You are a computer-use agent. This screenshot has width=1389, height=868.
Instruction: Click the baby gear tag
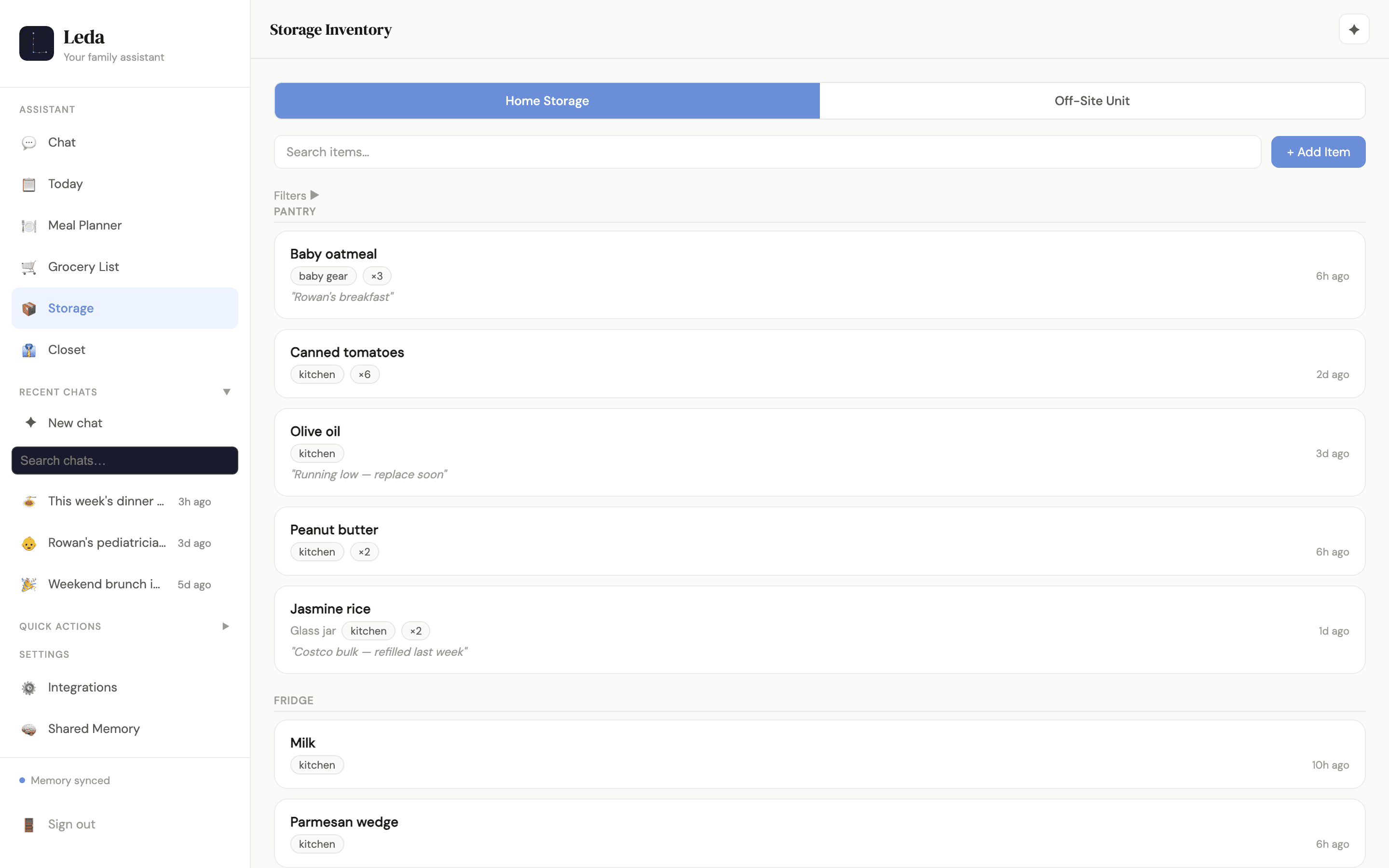click(323, 276)
